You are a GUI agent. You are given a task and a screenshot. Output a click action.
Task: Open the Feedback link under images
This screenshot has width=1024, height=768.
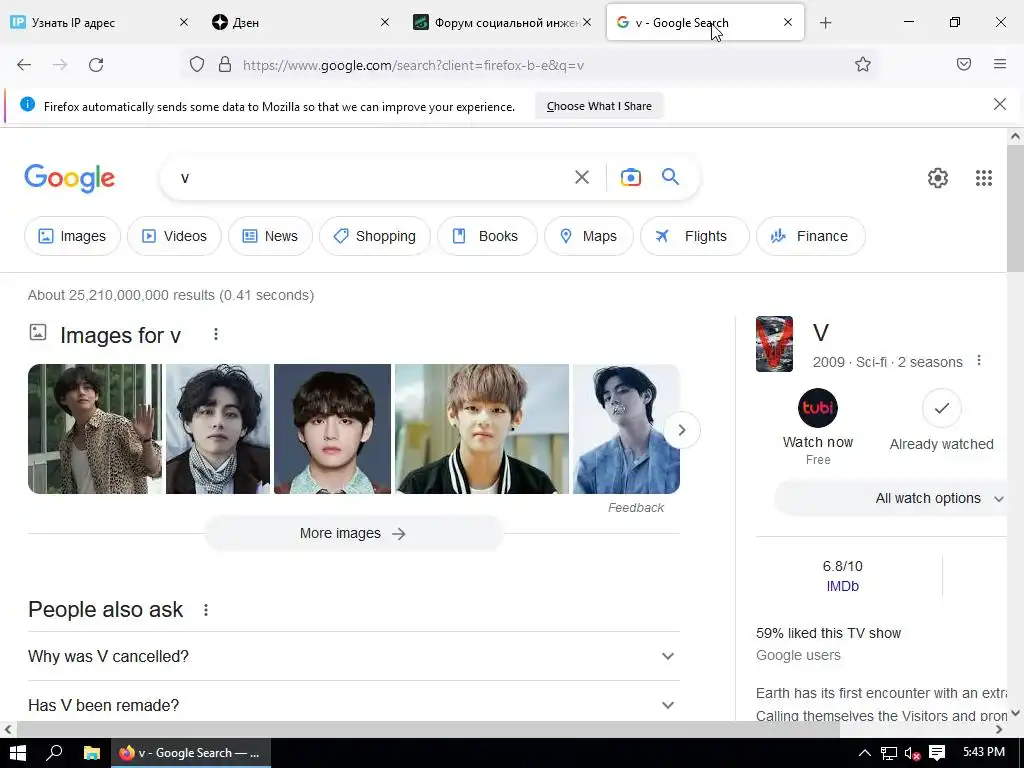pyautogui.click(x=635, y=507)
